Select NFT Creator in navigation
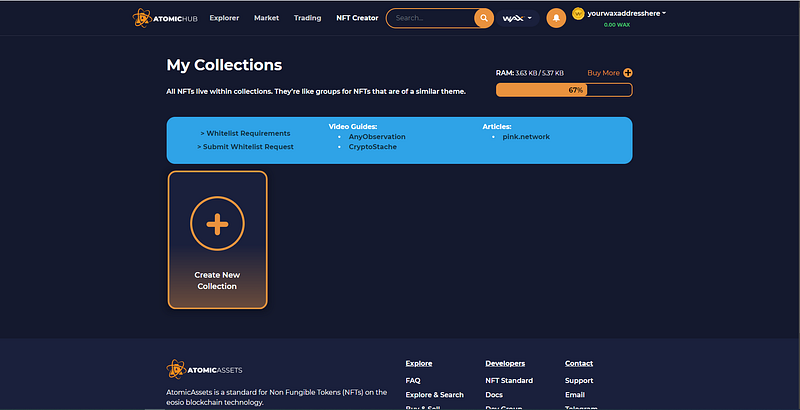Screen dimensions: 800x410 coord(357,18)
